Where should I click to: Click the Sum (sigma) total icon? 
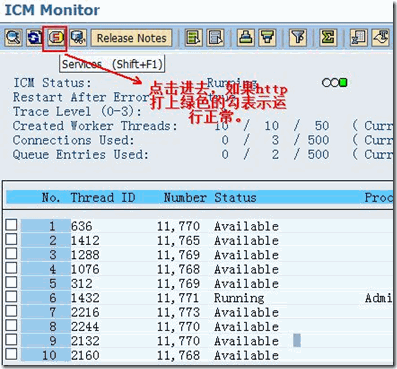[x=328, y=38]
